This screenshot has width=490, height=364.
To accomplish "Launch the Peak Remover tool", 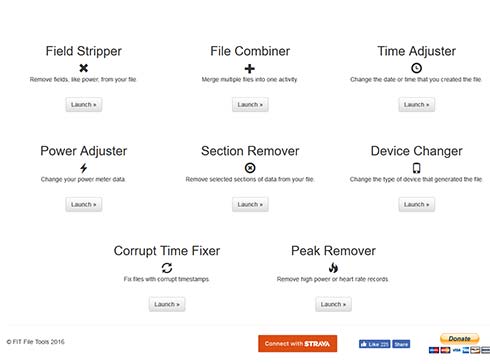I will (333, 304).
